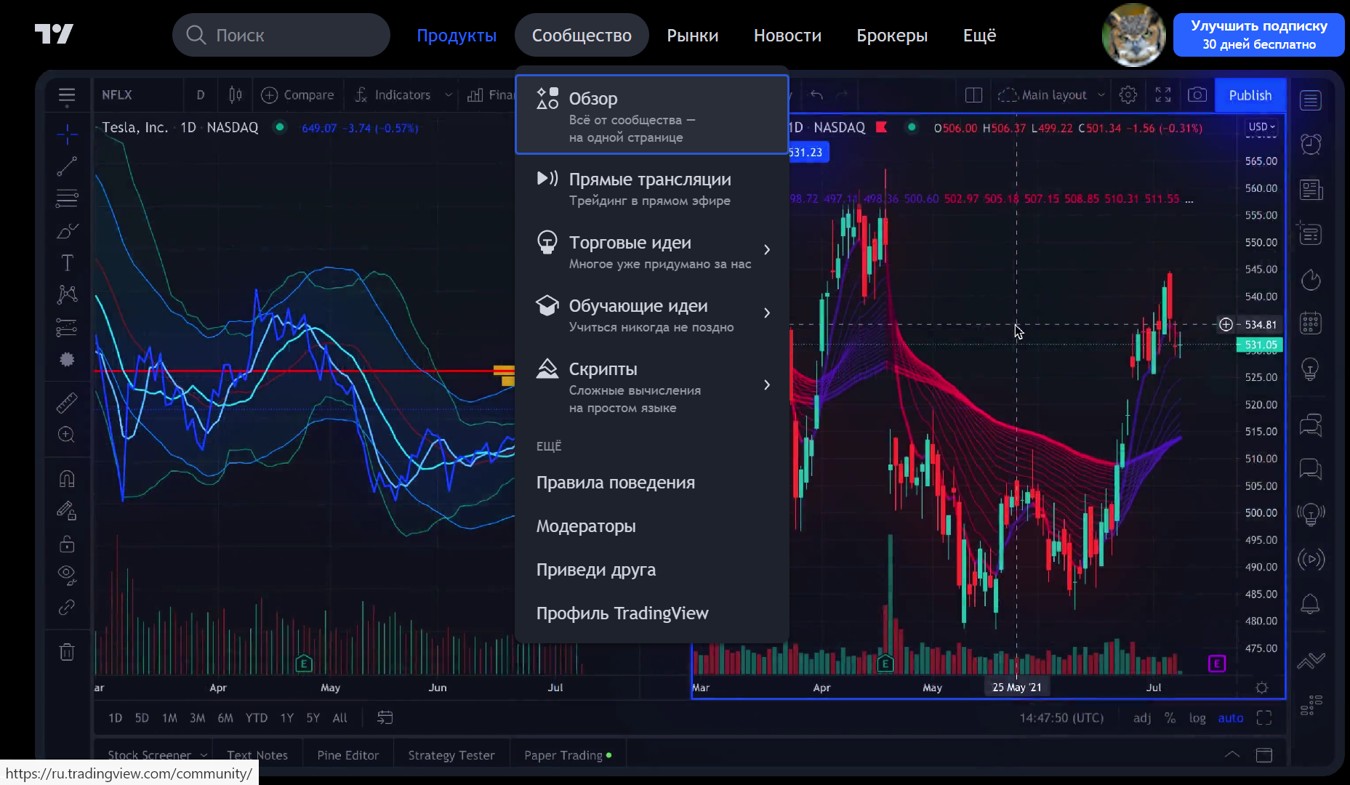Screen dimensions: 1350x785
Task: Open the Брокеры menu
Action: click(892, 35)
